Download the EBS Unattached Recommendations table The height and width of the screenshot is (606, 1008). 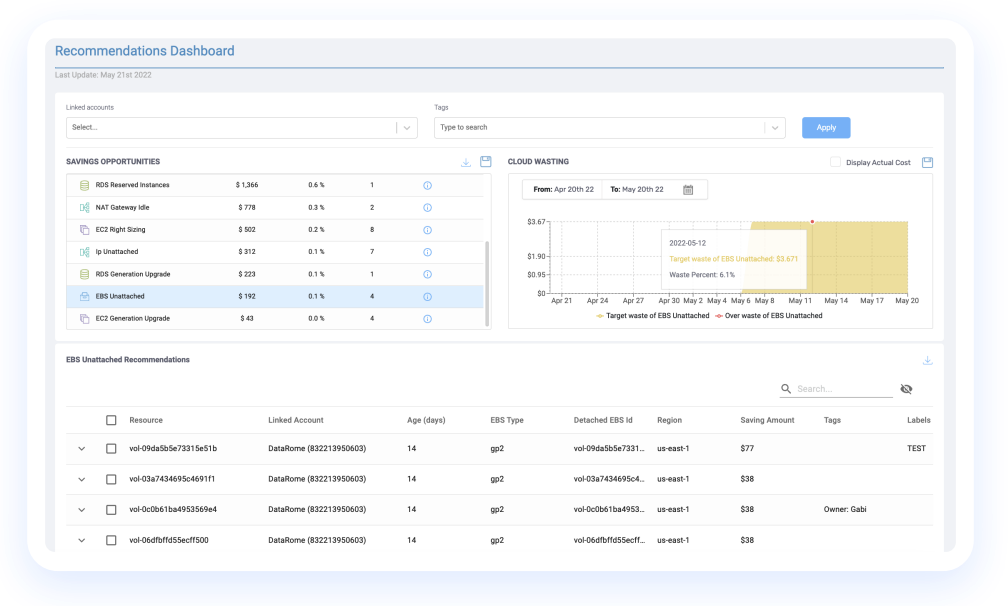(927, 361)
